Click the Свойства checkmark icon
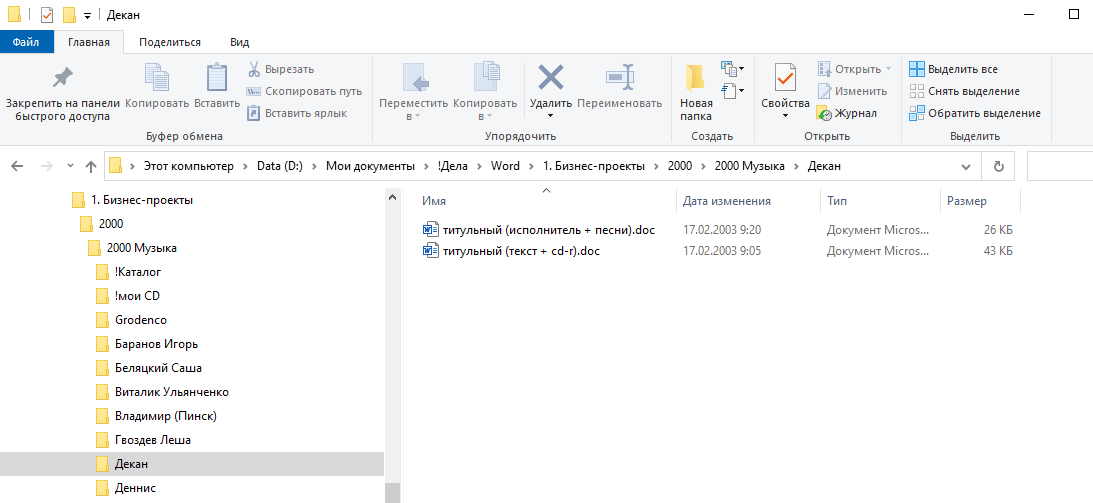The height and width of the screenshot is (503, 1093). pyautogui.click(x=785, y=77)
